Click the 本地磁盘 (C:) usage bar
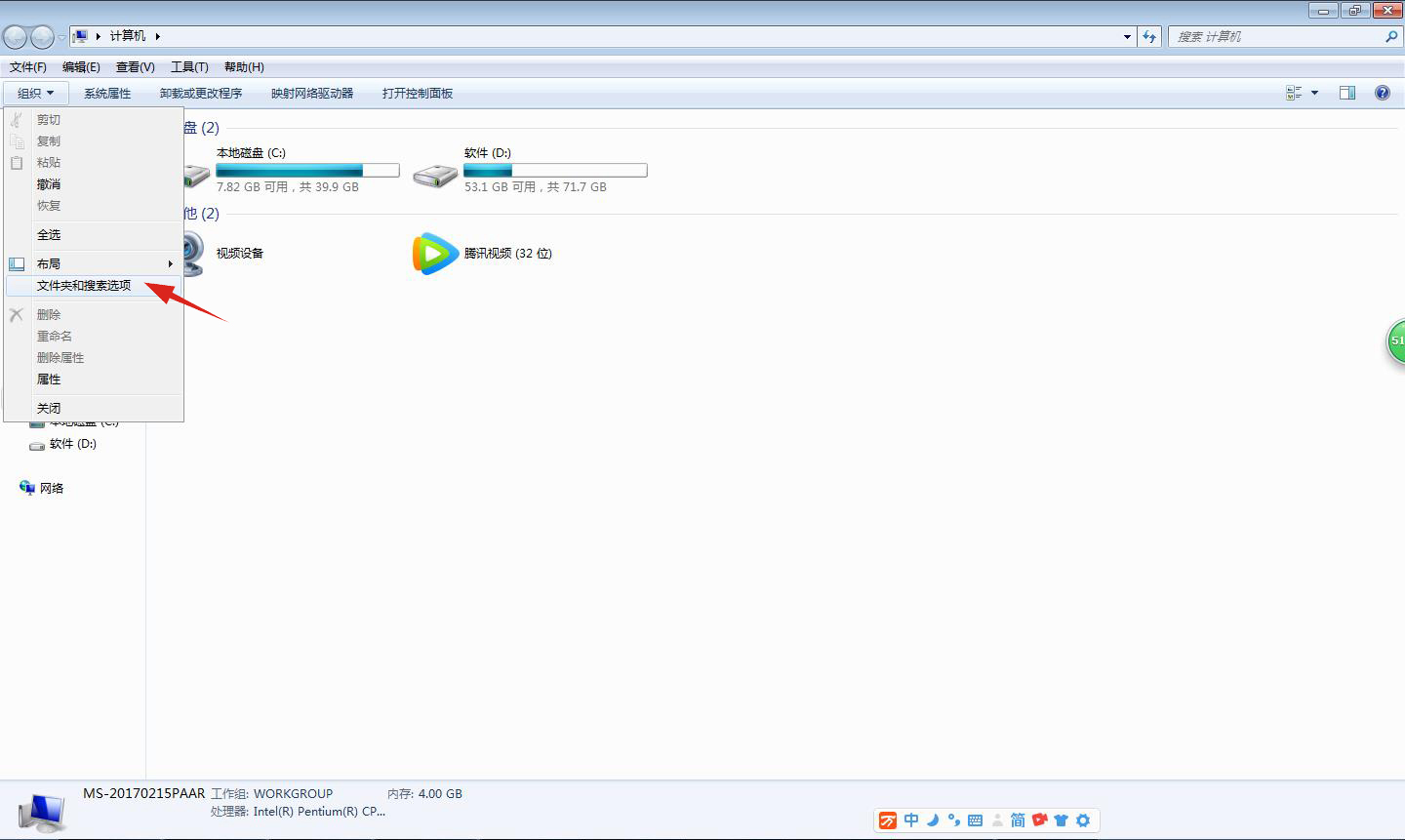The height and width of the screenshot is (840, 1405). (x=307, y=170)
